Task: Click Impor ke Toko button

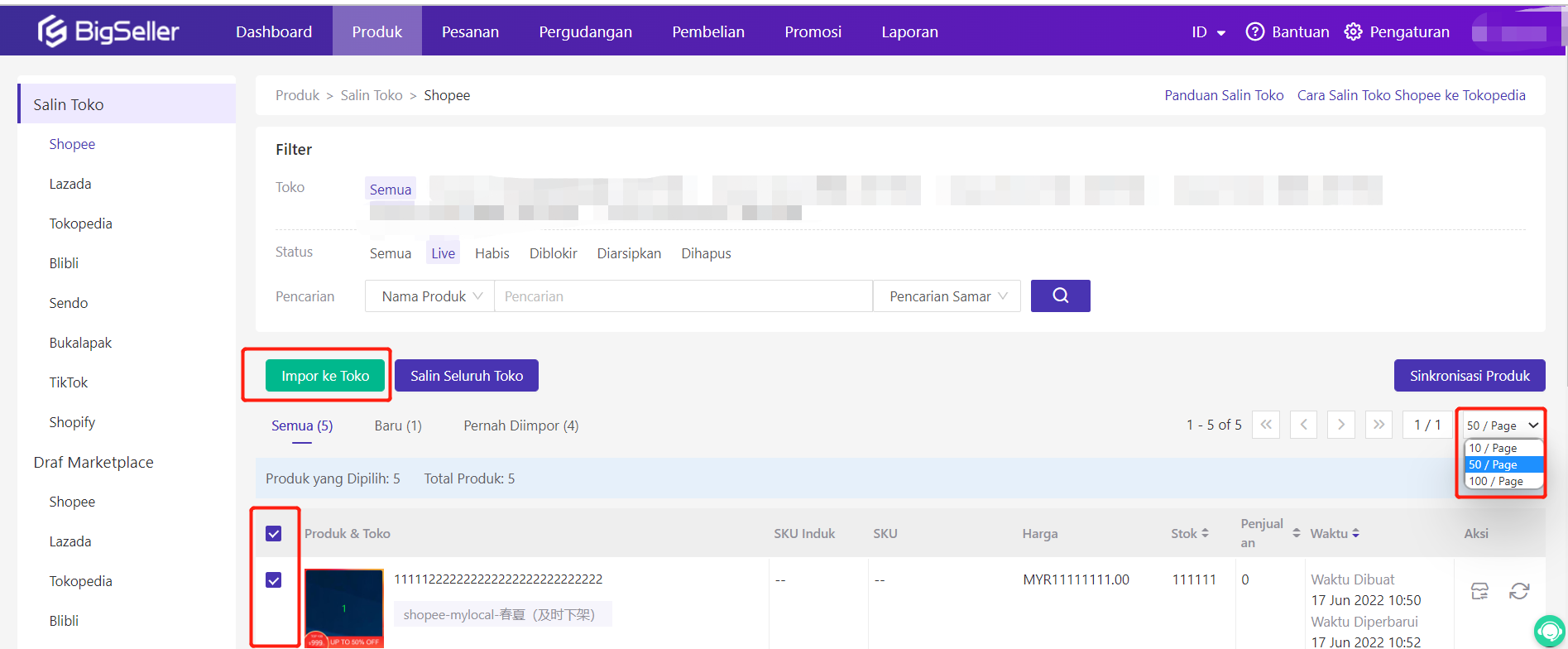Action: click(325, 375)
